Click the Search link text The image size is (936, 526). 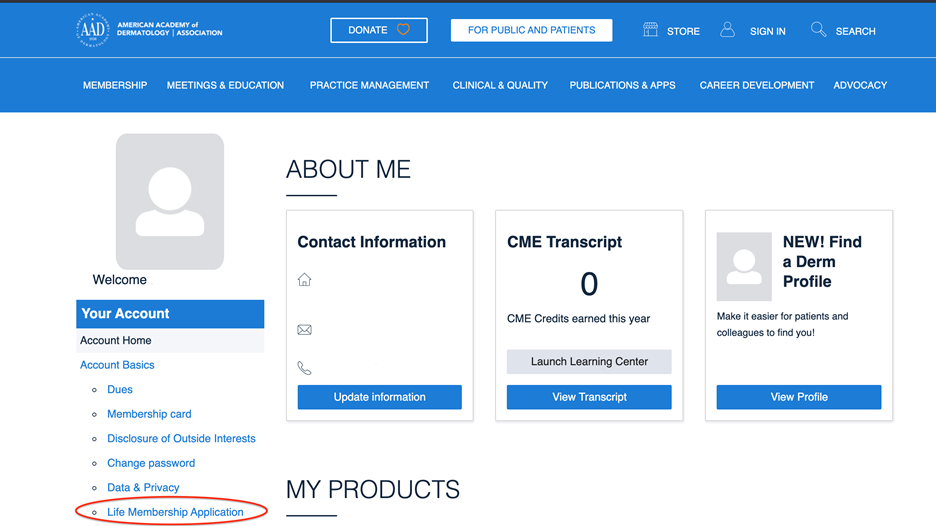(x=855, y=31)
